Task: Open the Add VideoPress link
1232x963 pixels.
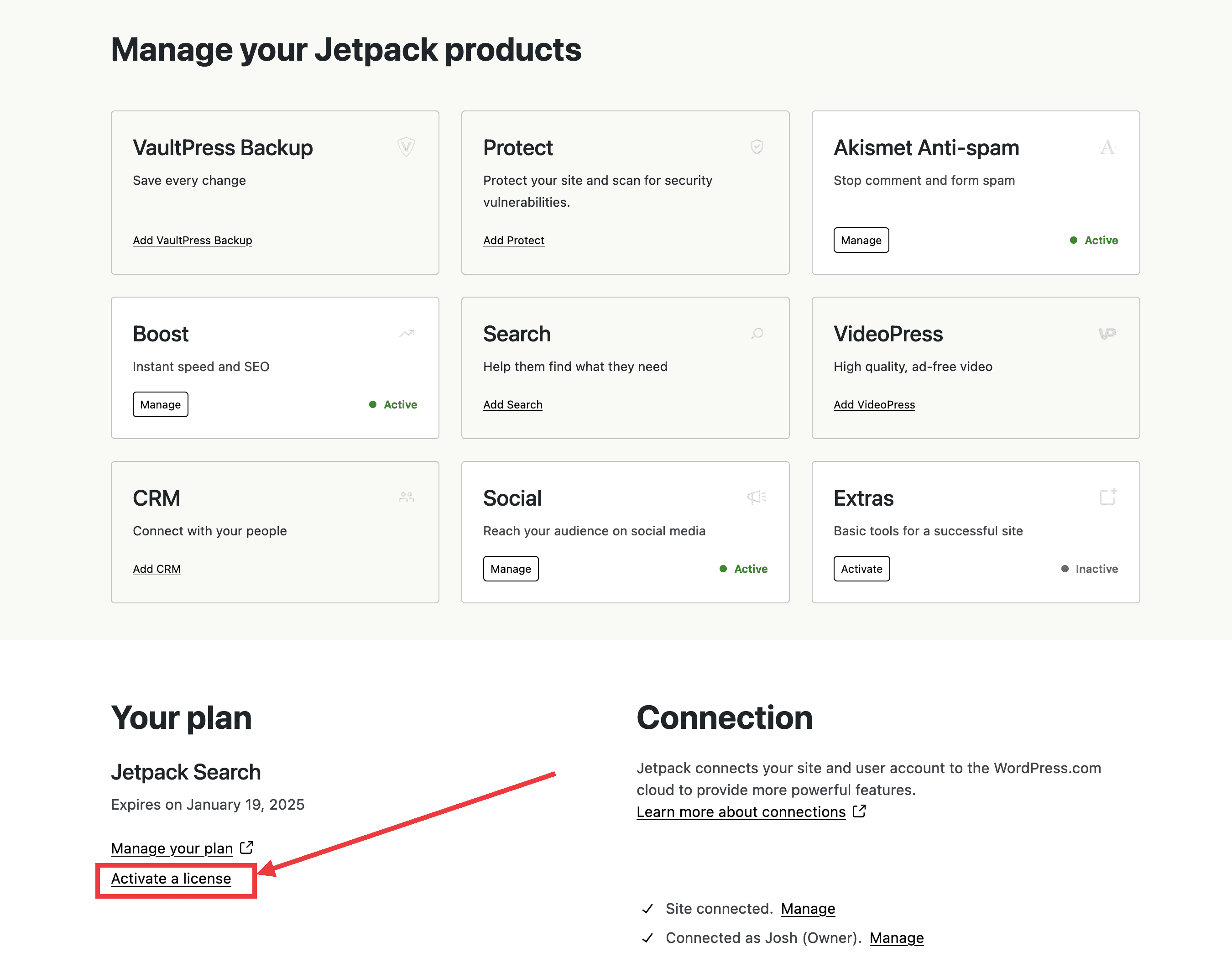Action: [x=874, y=404]
